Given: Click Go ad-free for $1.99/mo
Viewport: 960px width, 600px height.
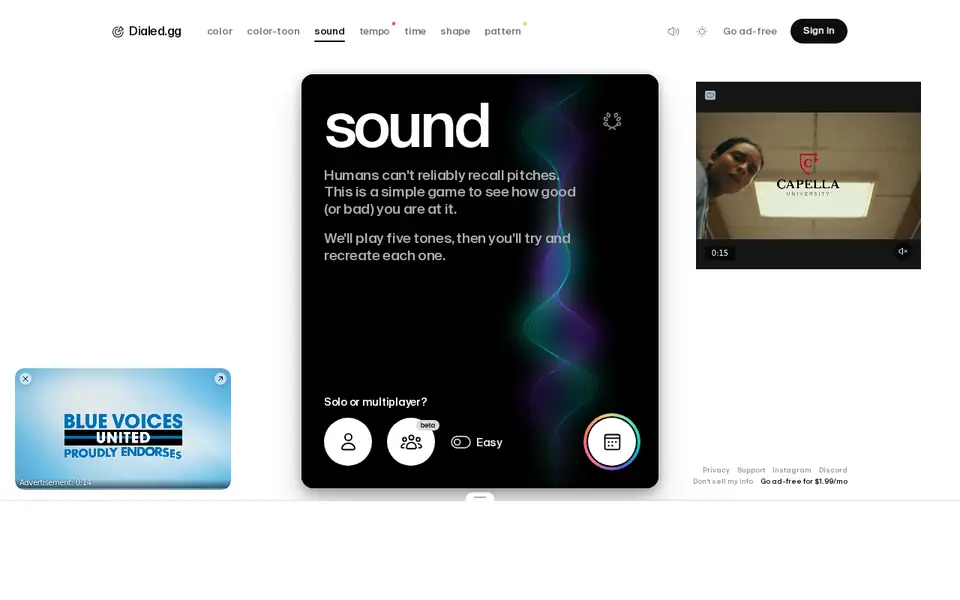Looking at the screenshot, I should tap(804, 481).
